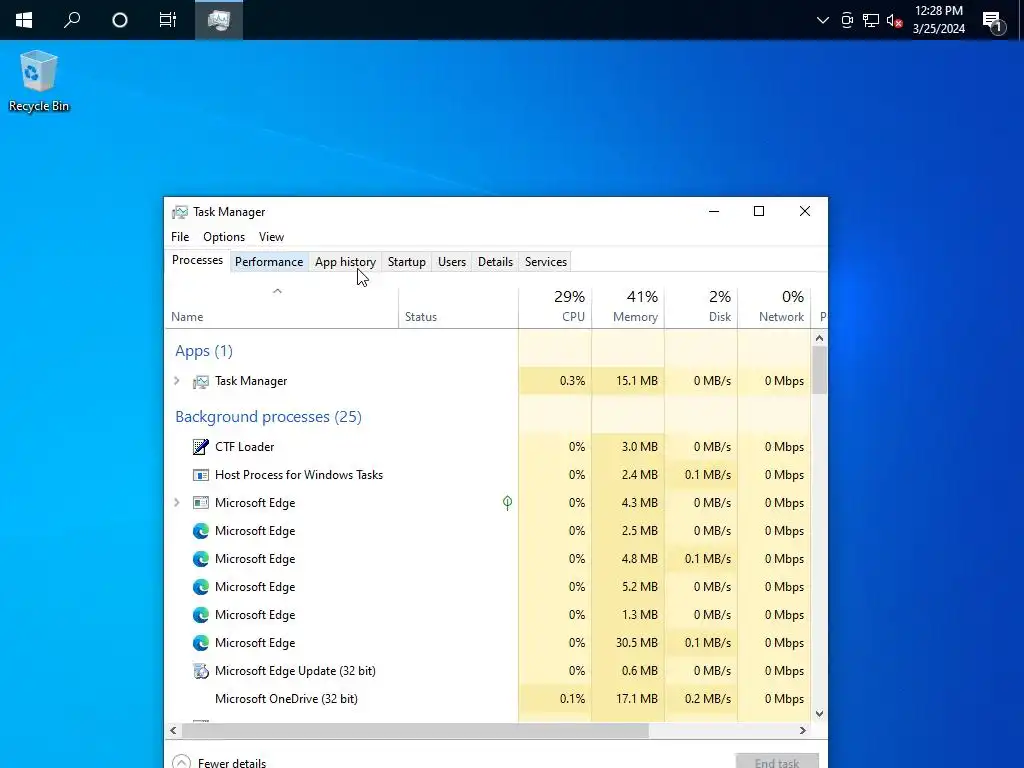The width and height of the screenshot is (1024, 768).
Task: Open taskbar clock showing 12:28 PM
Action: (x=938, y=20)
